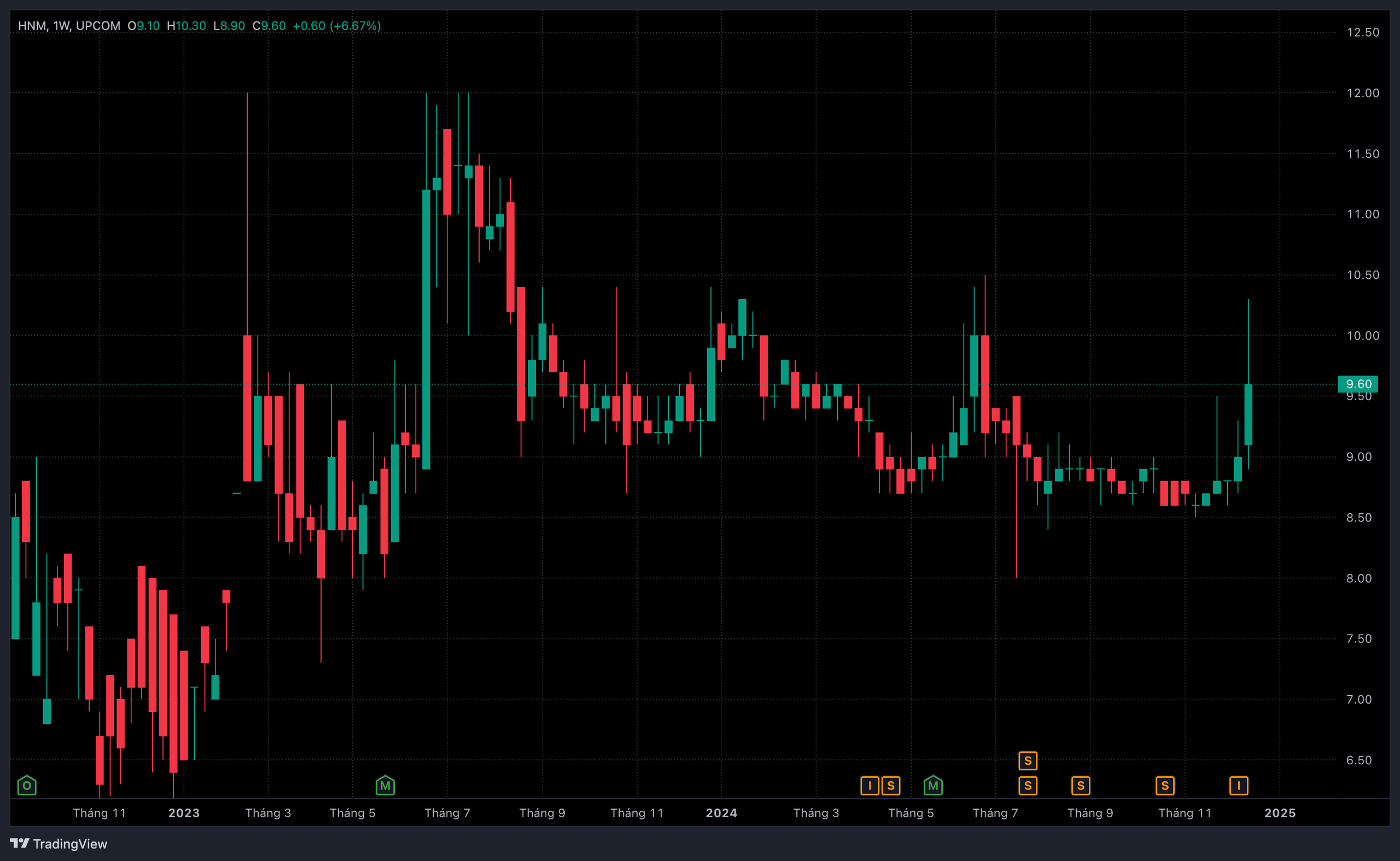Click the Tháng 3 label after 2024
1400x861 pixels.
click(x=816, y=813)
